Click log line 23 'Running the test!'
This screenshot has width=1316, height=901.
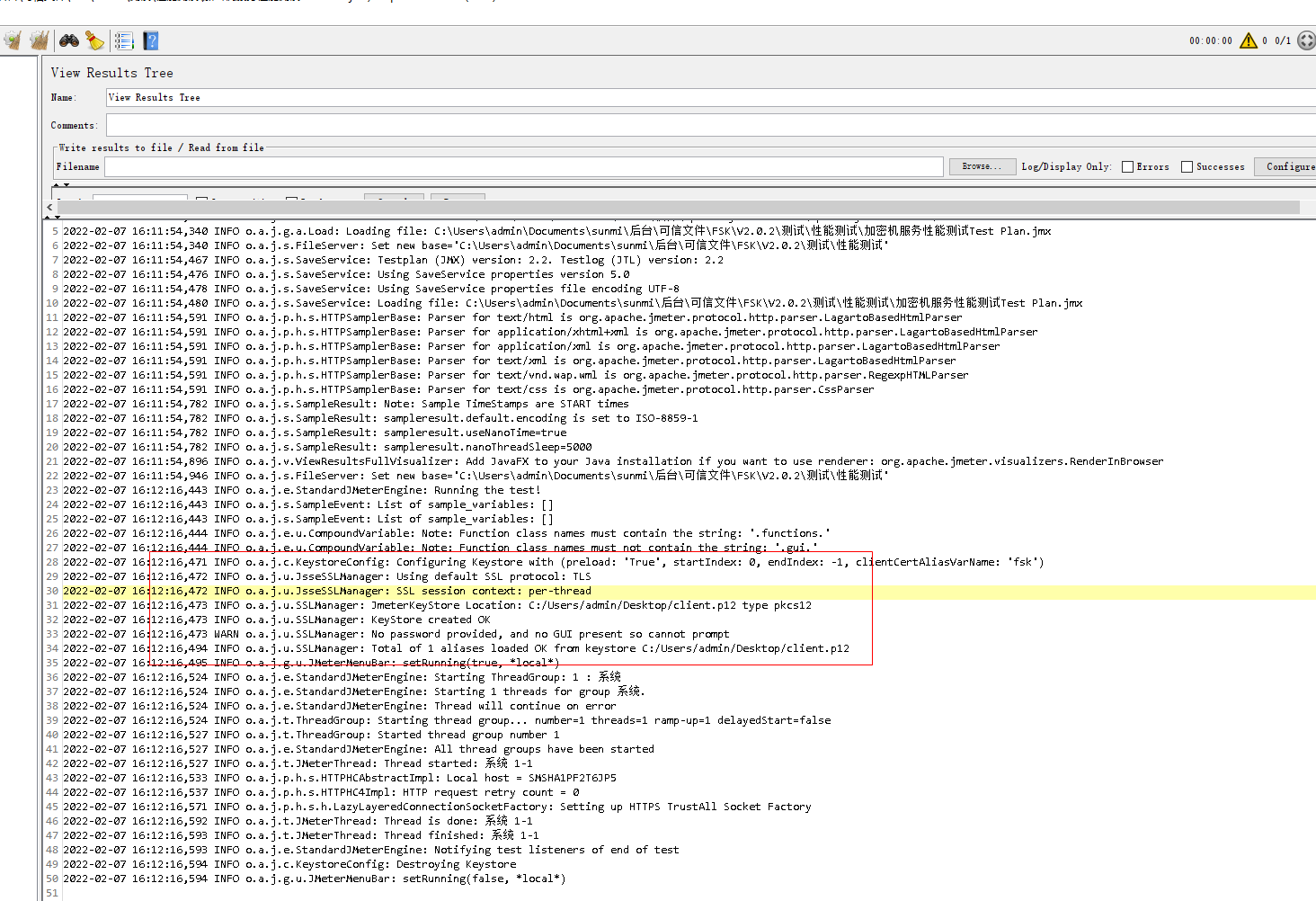[302, 490]
